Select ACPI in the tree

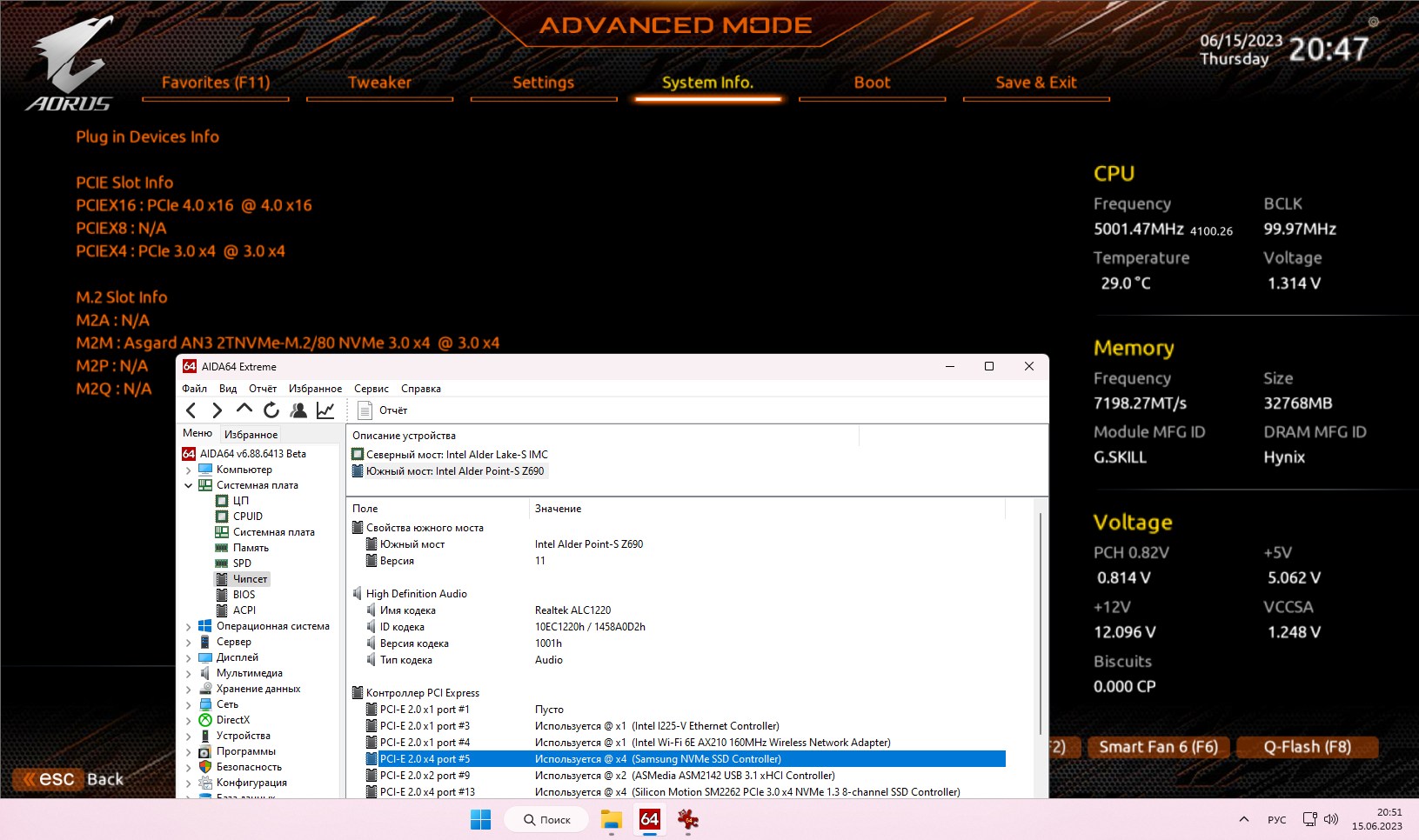click(x=244, y=610)
